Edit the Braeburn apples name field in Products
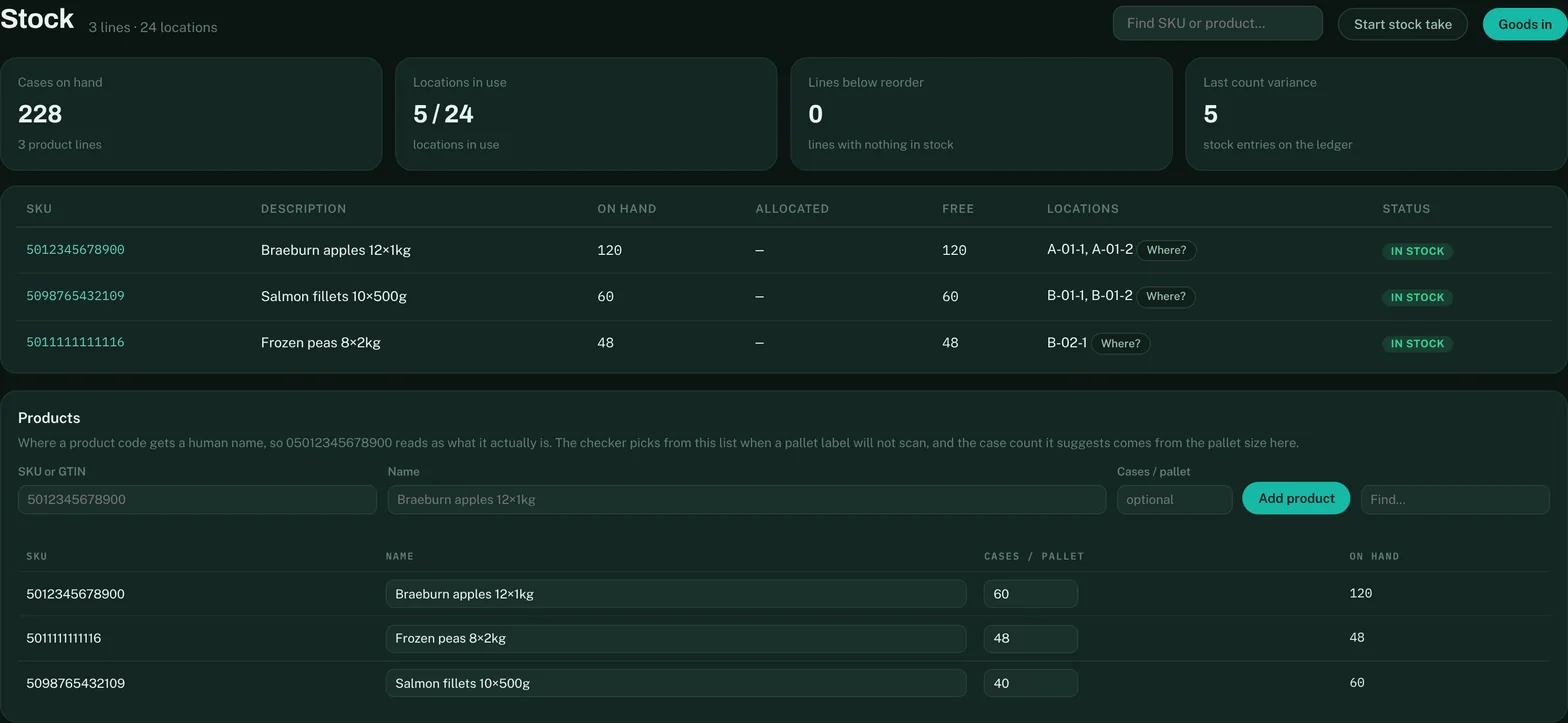 click(676, 594)
